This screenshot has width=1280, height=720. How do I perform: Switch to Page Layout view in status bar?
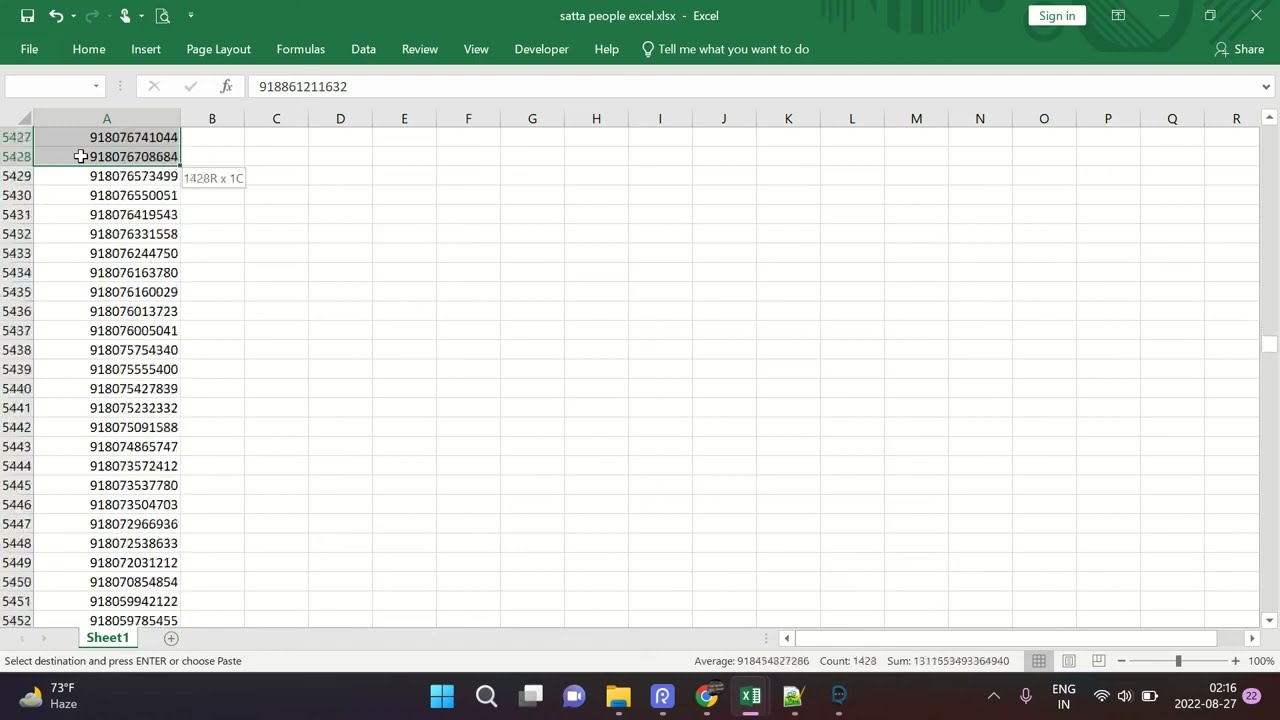pos(1069,661)
